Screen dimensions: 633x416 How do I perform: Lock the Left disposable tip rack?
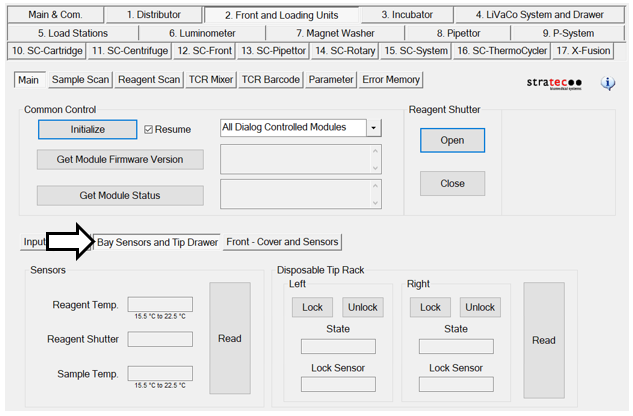point(312,308)
